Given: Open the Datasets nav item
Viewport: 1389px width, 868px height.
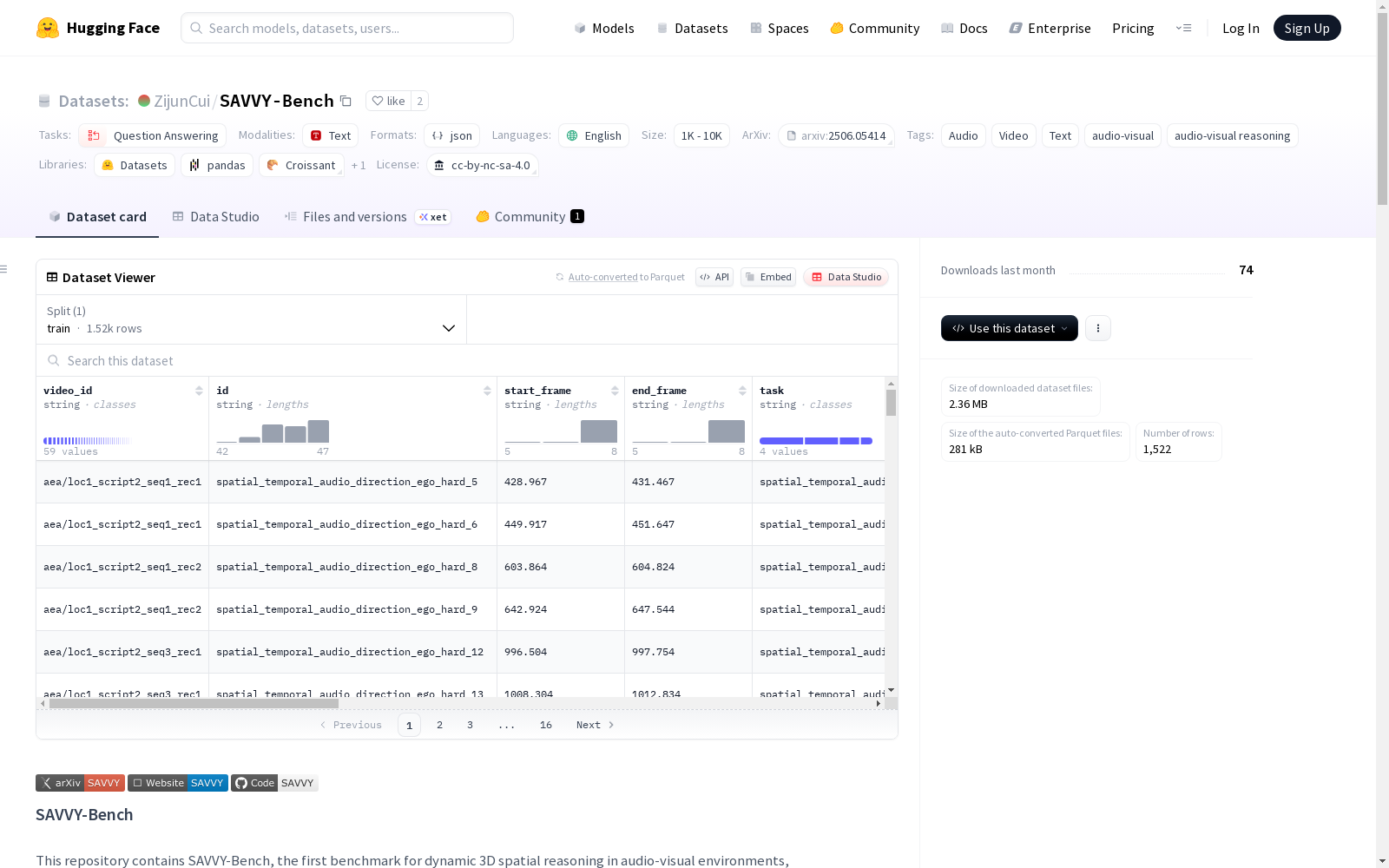Looking at the screenshot, I should pos(692,28).
